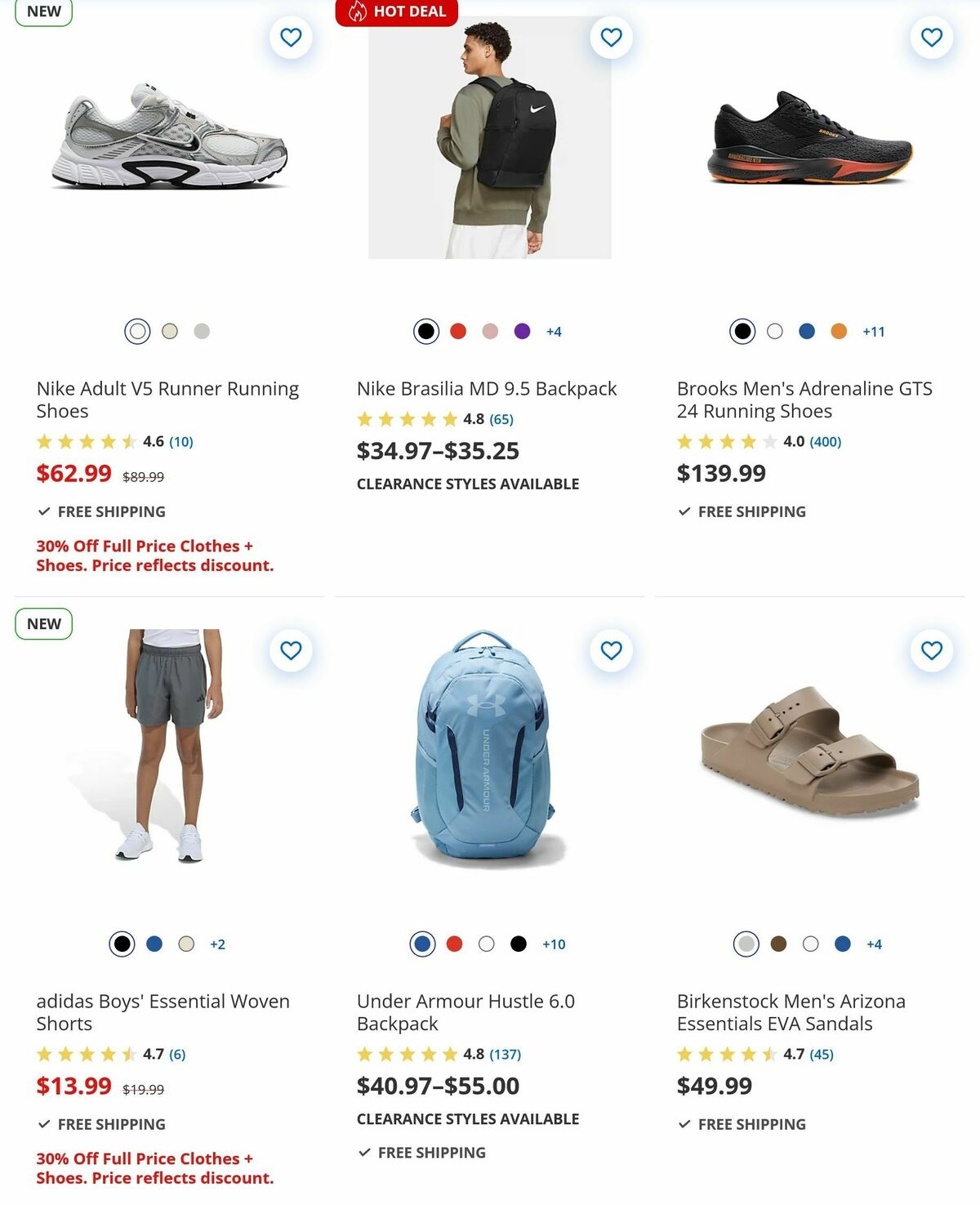Expand +11 colors on Brooks Adrenaline GTS
980x1205 pixels.
point(871,331)
